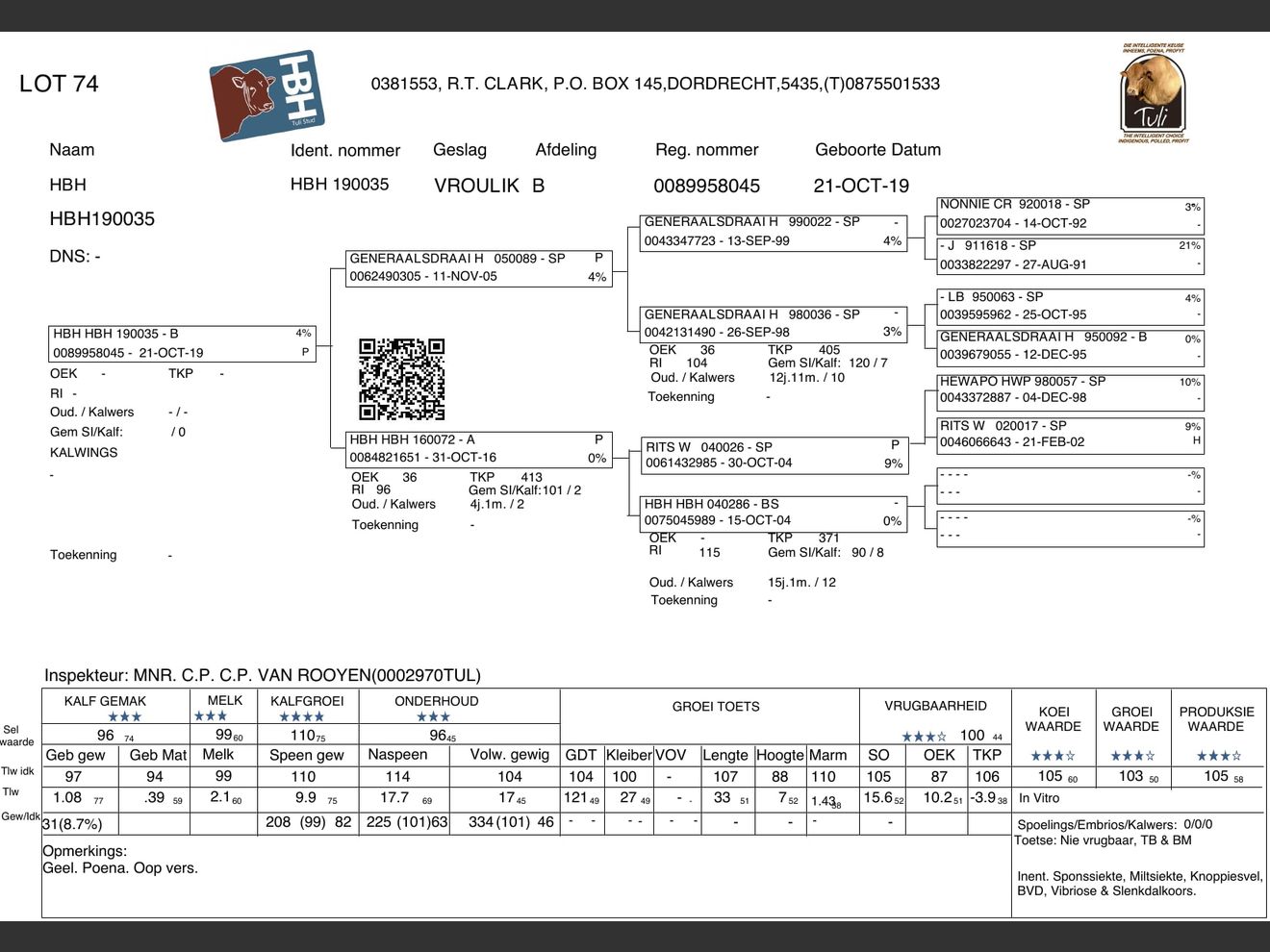This screenshot has height=952, width=1270.
Task: Click the stars under ONDERHOUD
Action: pyautogui.click(x=433, y=717)
